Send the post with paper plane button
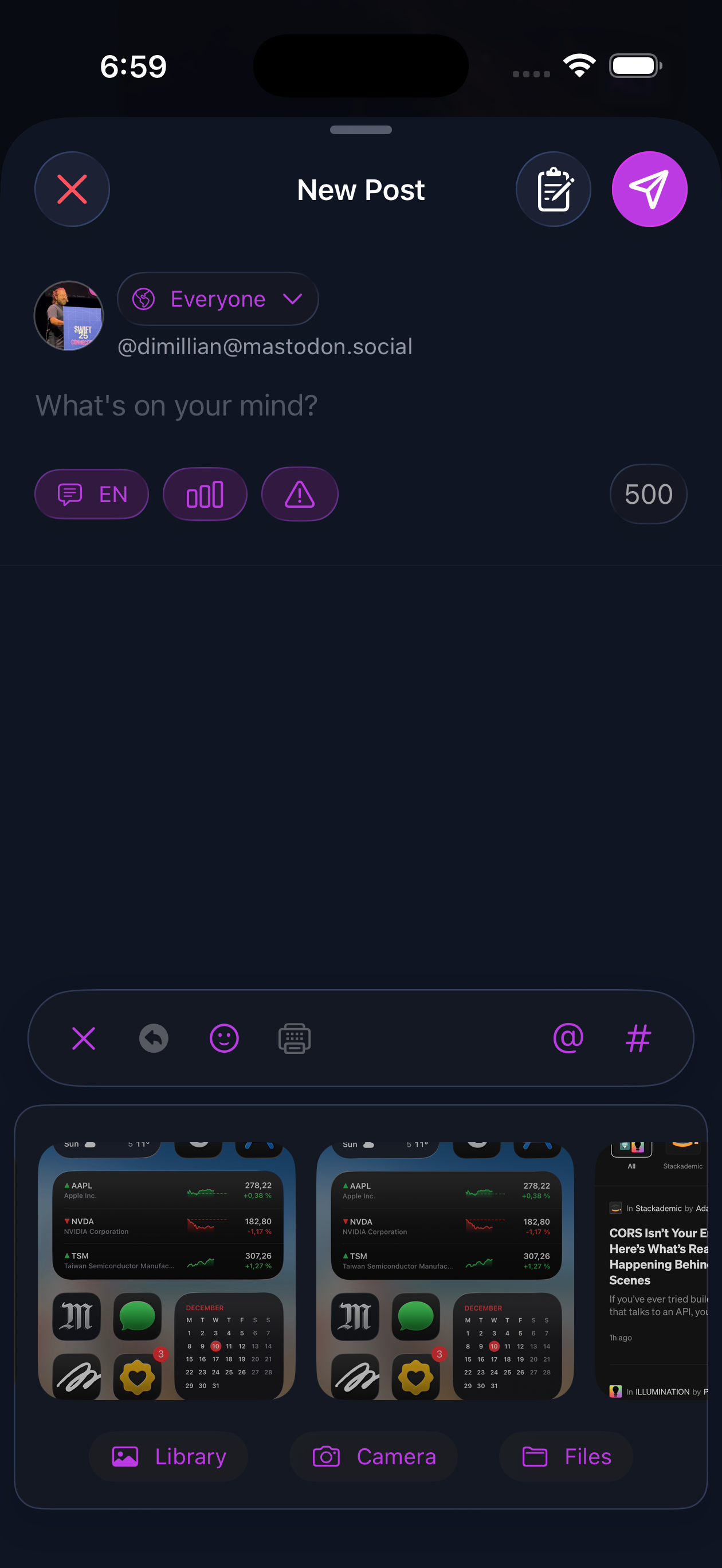The image size is (722, 1568). (649, 189)
